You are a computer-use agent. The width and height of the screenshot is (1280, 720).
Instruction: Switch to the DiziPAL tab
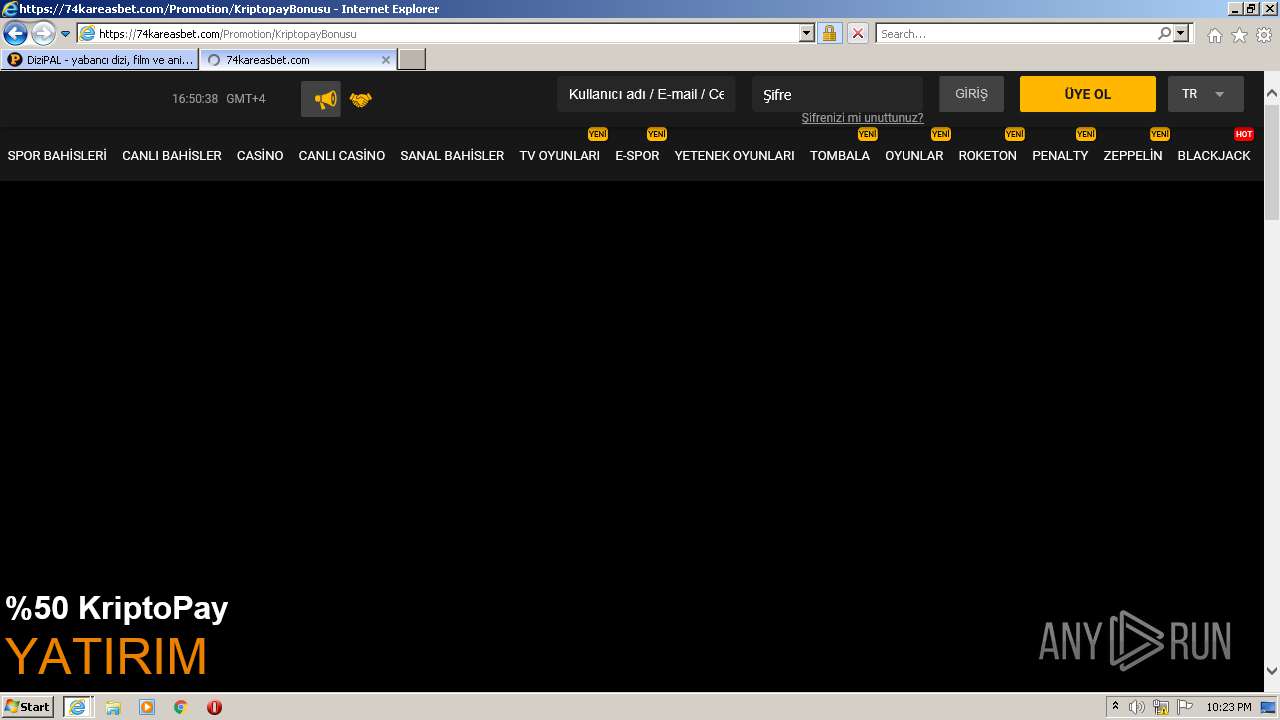[x=100, y=60]
